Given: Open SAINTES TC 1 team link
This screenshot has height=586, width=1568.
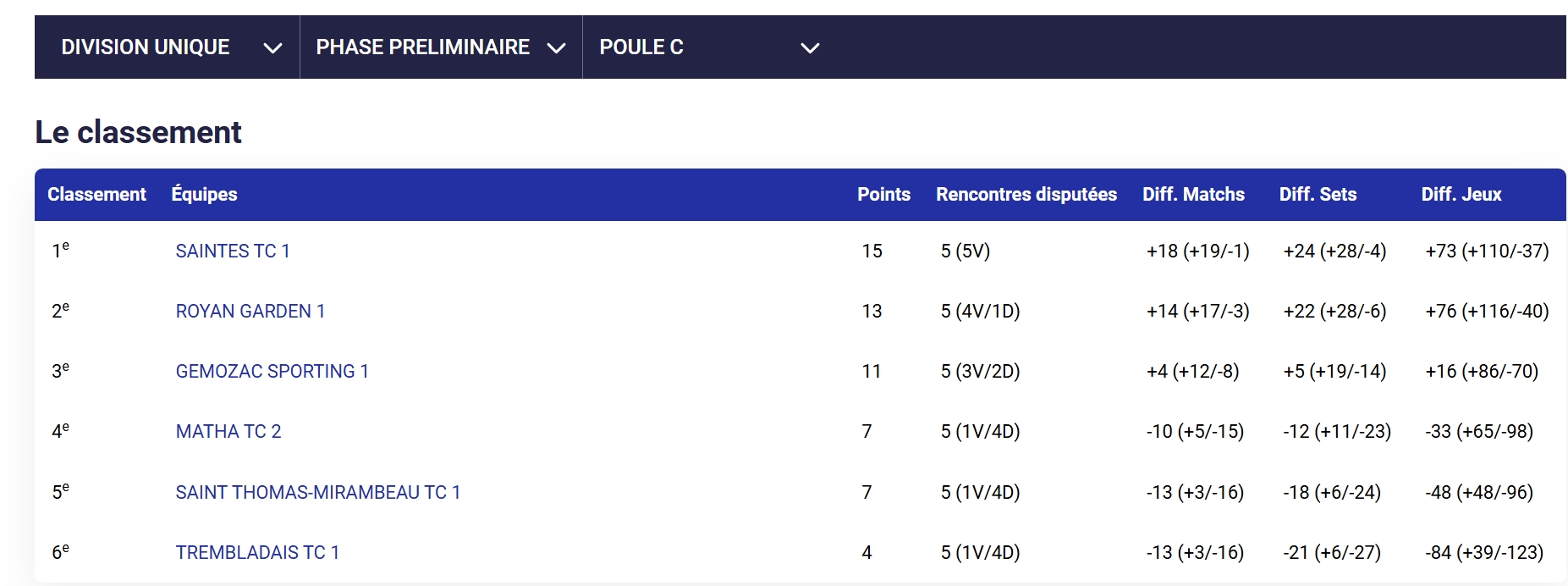Looking at the screenshot, I should coord(233,252).
